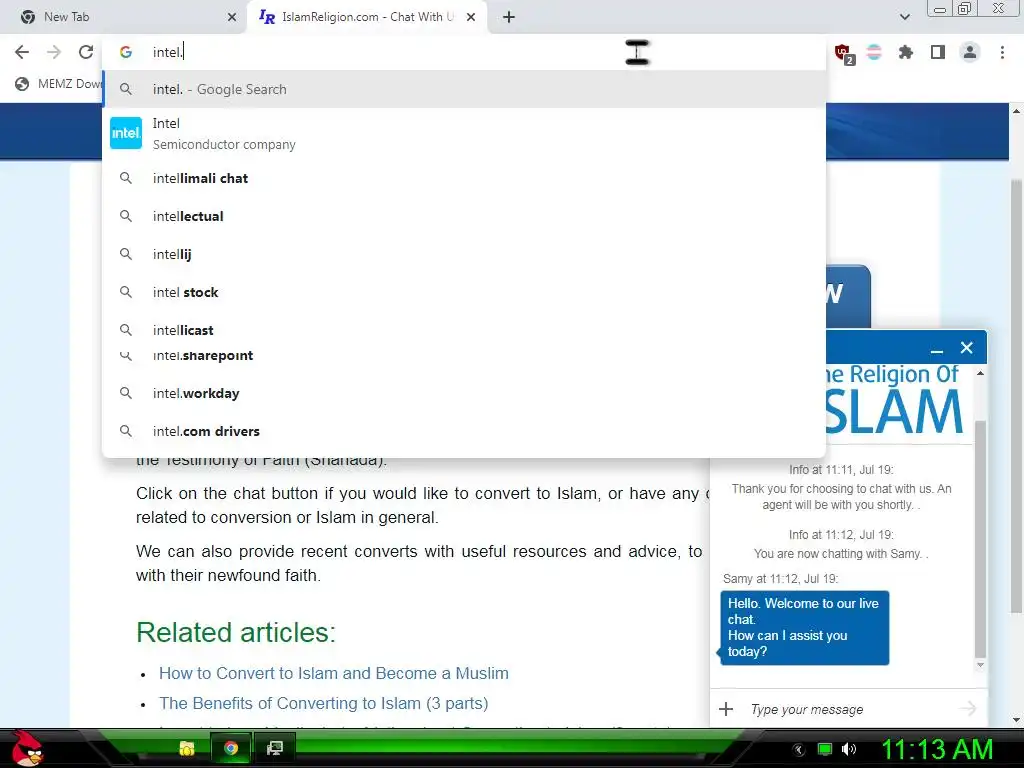
Task: Click the speaker volume tray icon
Action: [x=849, y=749]
